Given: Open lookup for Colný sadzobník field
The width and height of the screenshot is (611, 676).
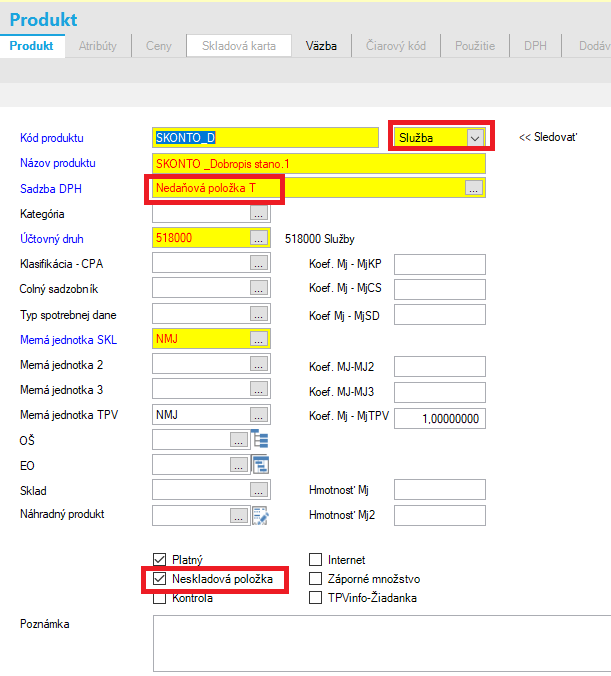Looking at the screenshot, I should (259, 288).
